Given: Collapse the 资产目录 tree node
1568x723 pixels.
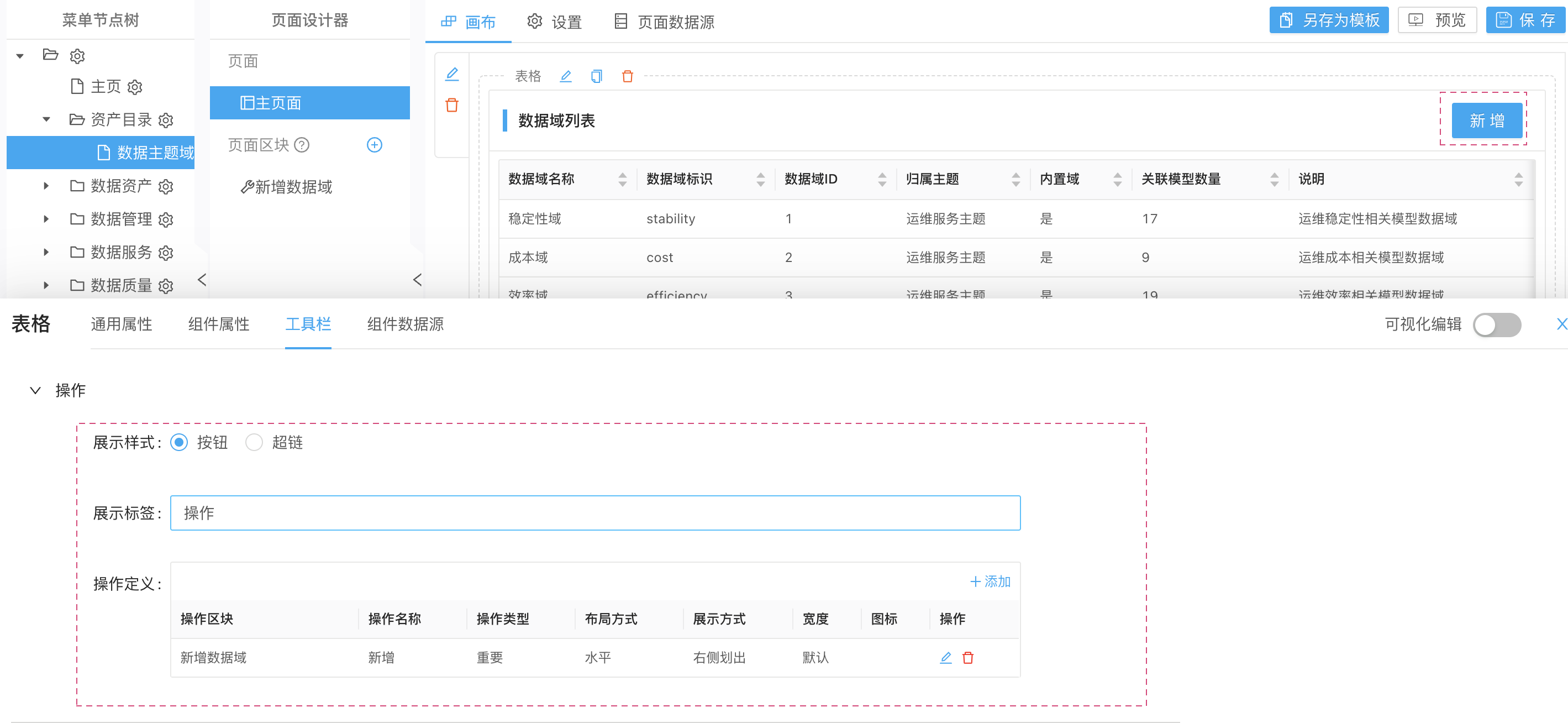Looking at the screenshot, I should pos(46,119).
